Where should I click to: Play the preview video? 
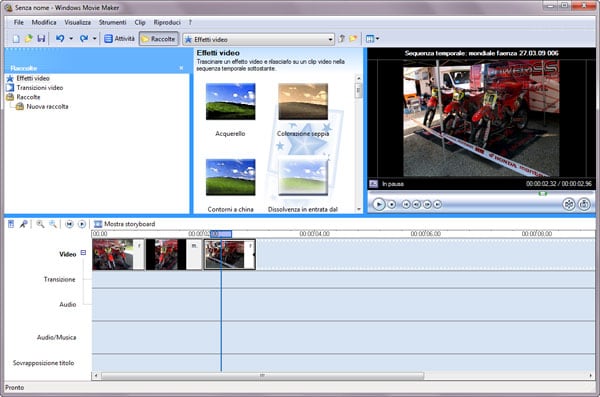click(378, 204)
